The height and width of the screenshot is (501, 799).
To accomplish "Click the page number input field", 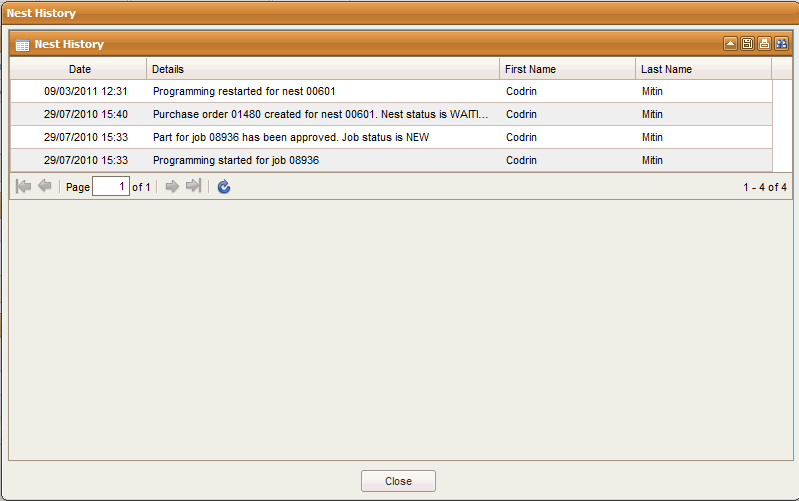I will tap(110, 187).
